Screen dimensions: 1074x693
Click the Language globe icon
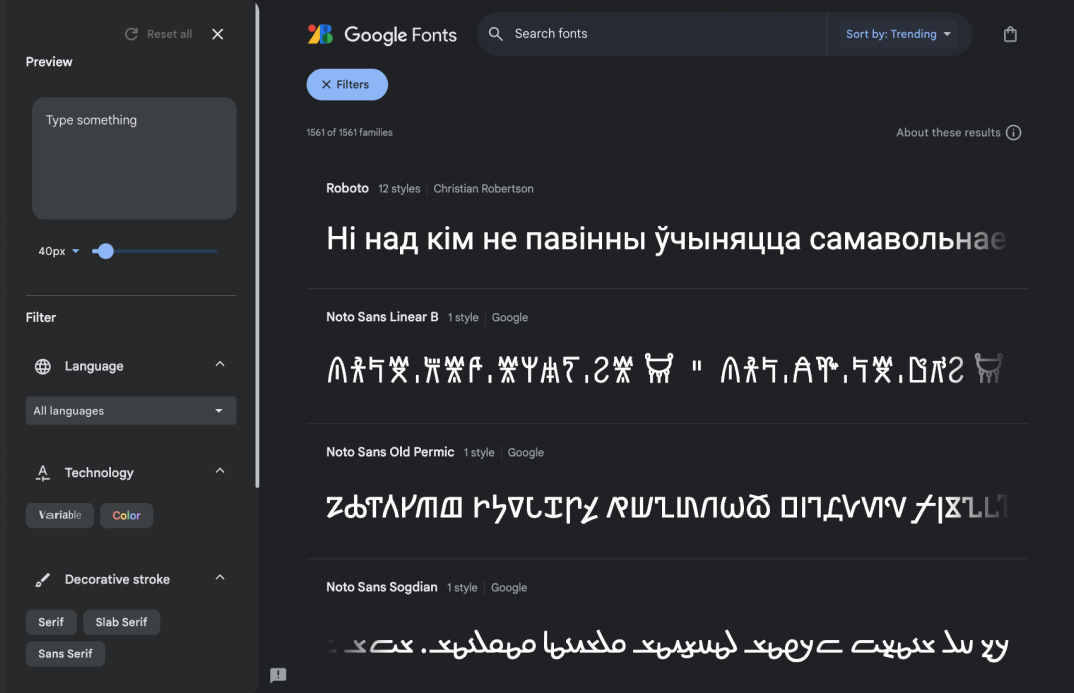(x=42, y=366)
